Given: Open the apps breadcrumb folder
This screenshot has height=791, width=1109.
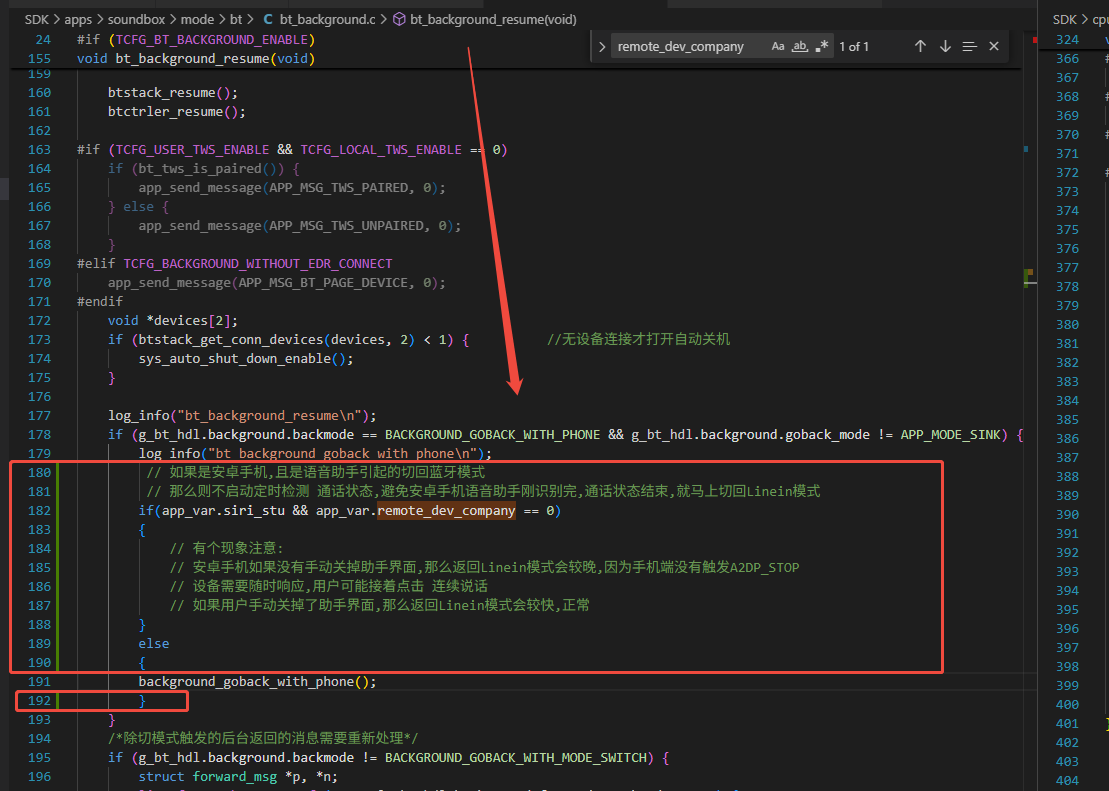Looking at the screenshot, I should [x=79, y=19].
